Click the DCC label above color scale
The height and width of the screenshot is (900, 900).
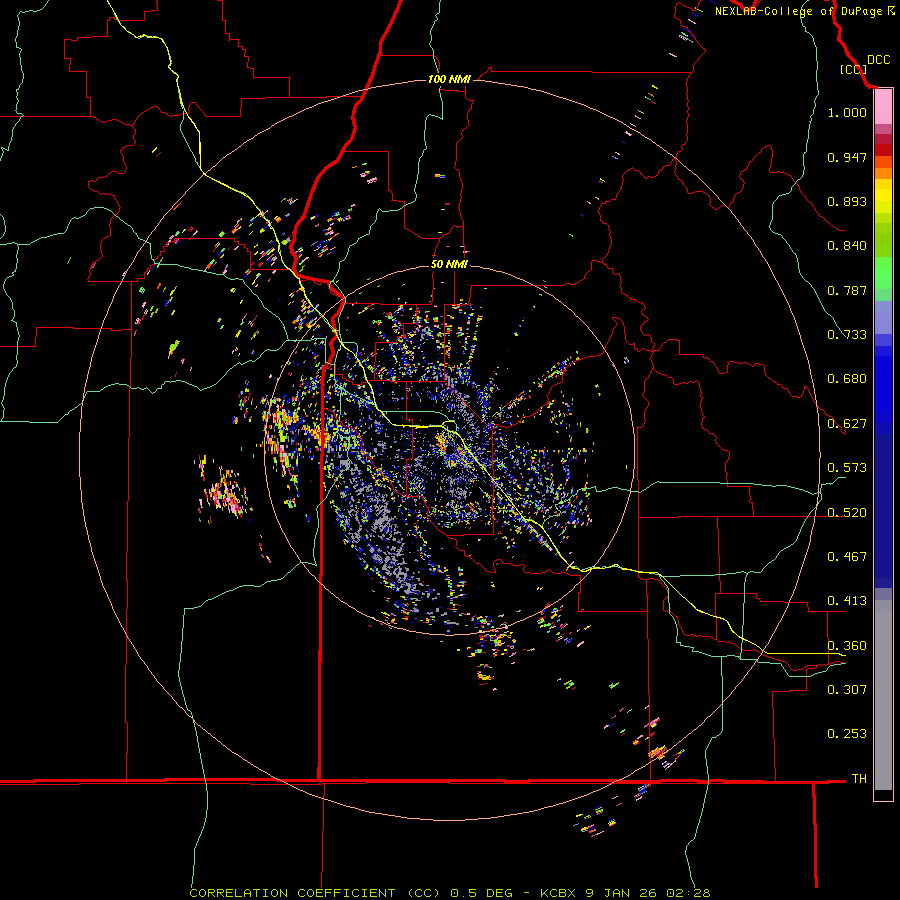pyautogui.click(x=879, y=60)
